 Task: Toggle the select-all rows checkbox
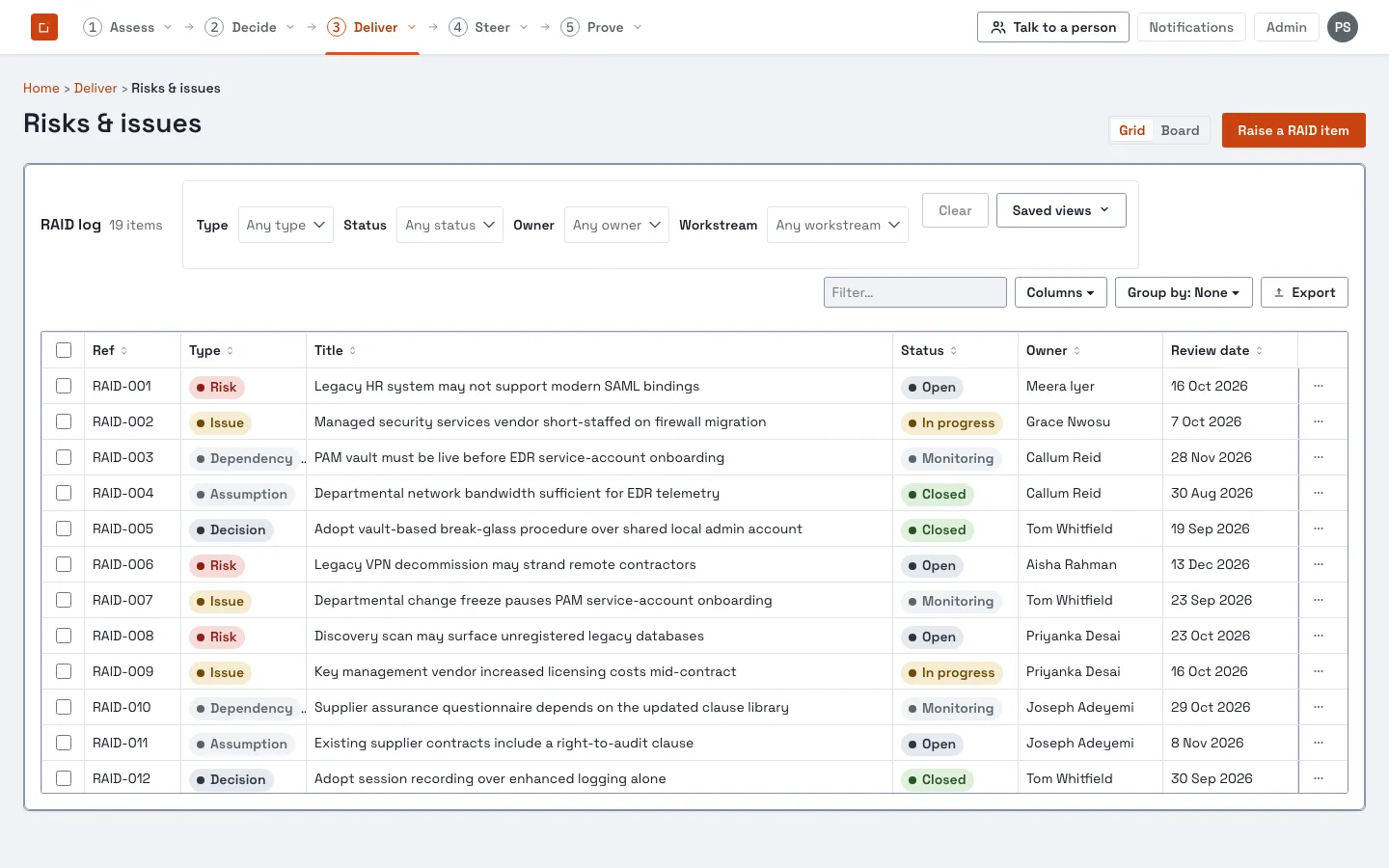[64, 350]
